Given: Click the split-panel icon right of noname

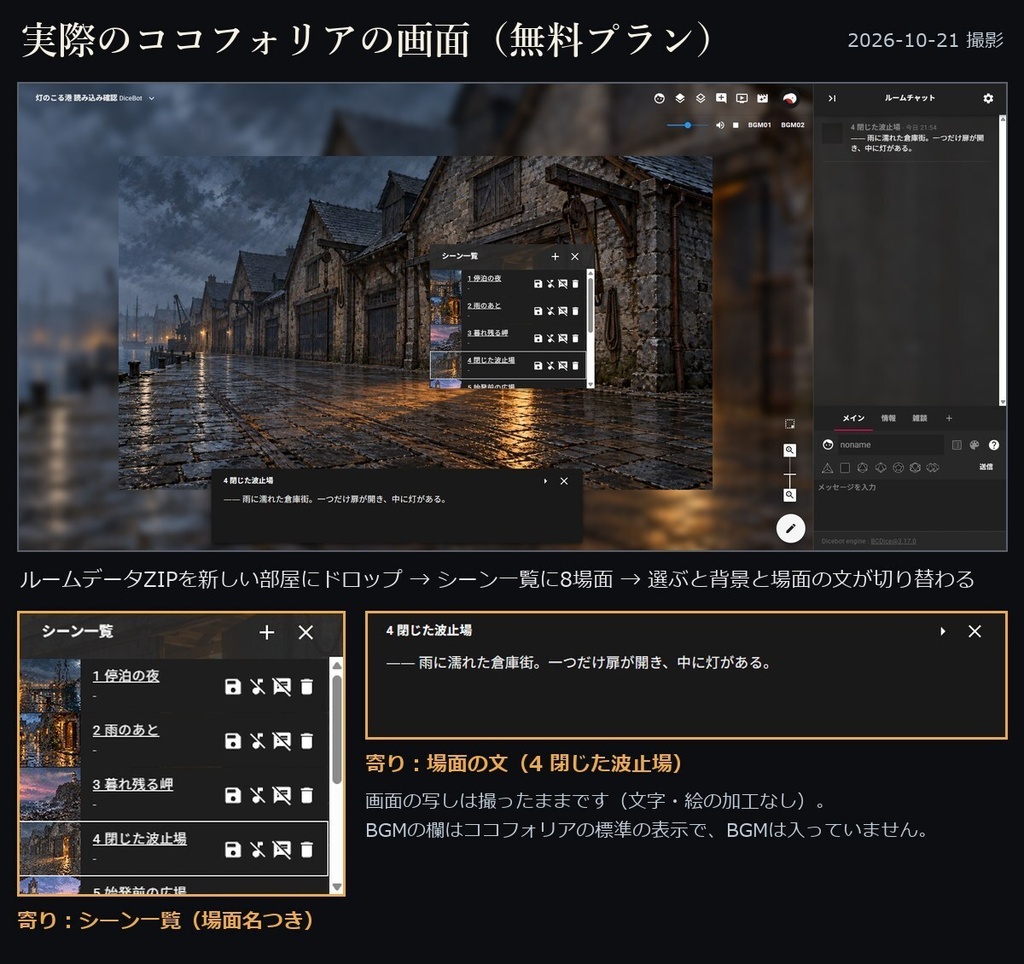Looking at the screenshot, I should tap(957, 445).
